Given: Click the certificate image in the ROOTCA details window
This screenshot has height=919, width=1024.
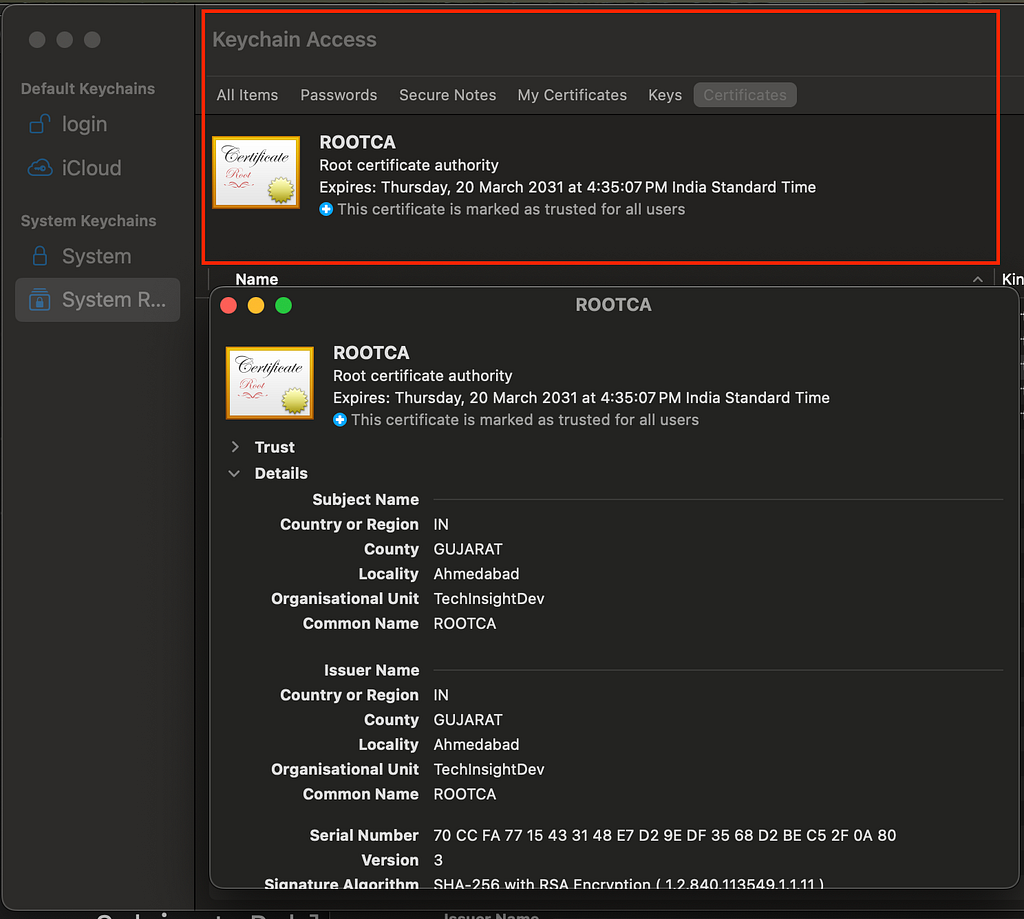Looking at the screenshot, I should 270,383.
